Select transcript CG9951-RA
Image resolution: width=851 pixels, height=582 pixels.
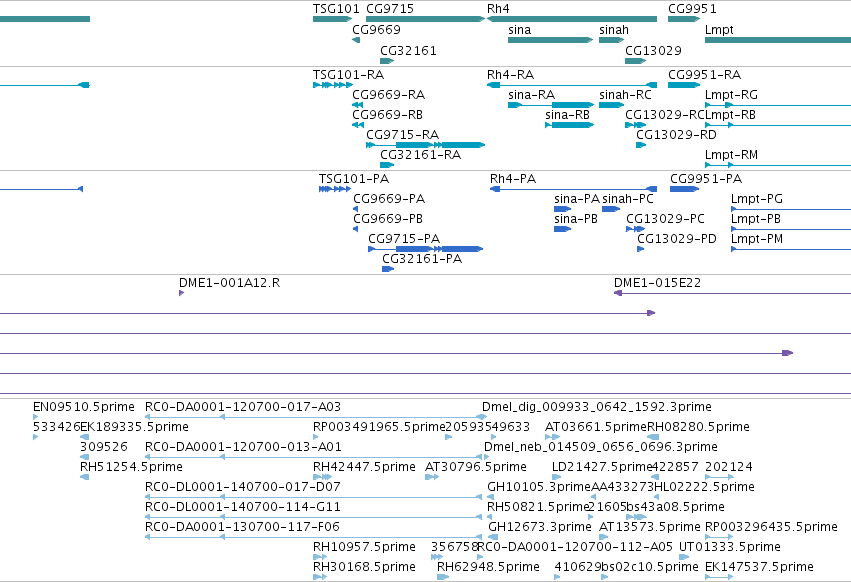[x=684, y=85]
